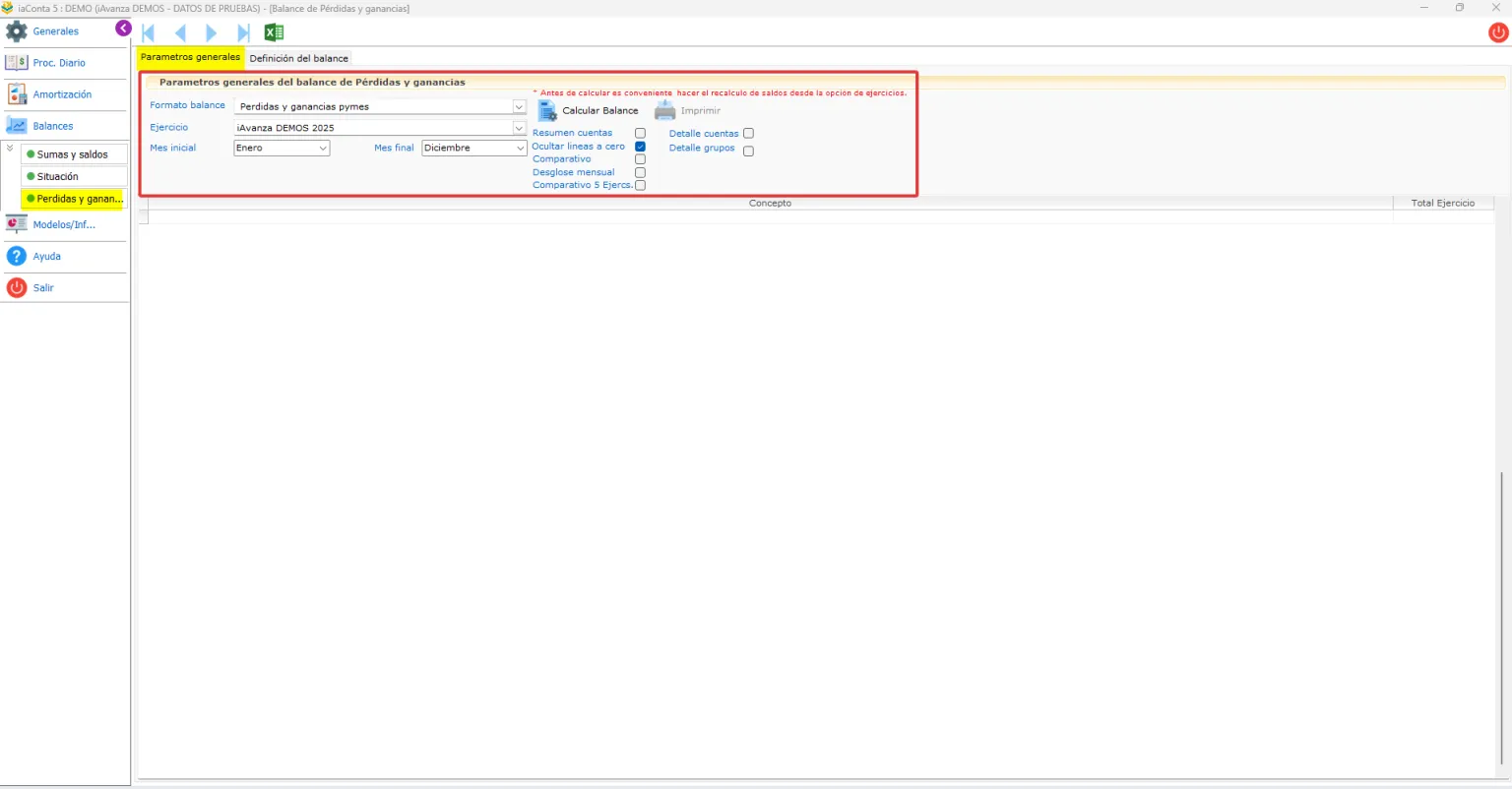Uncheck Ocultar lineas a cero
Viewport: 1512px width, 789px height.
[640, 146]
